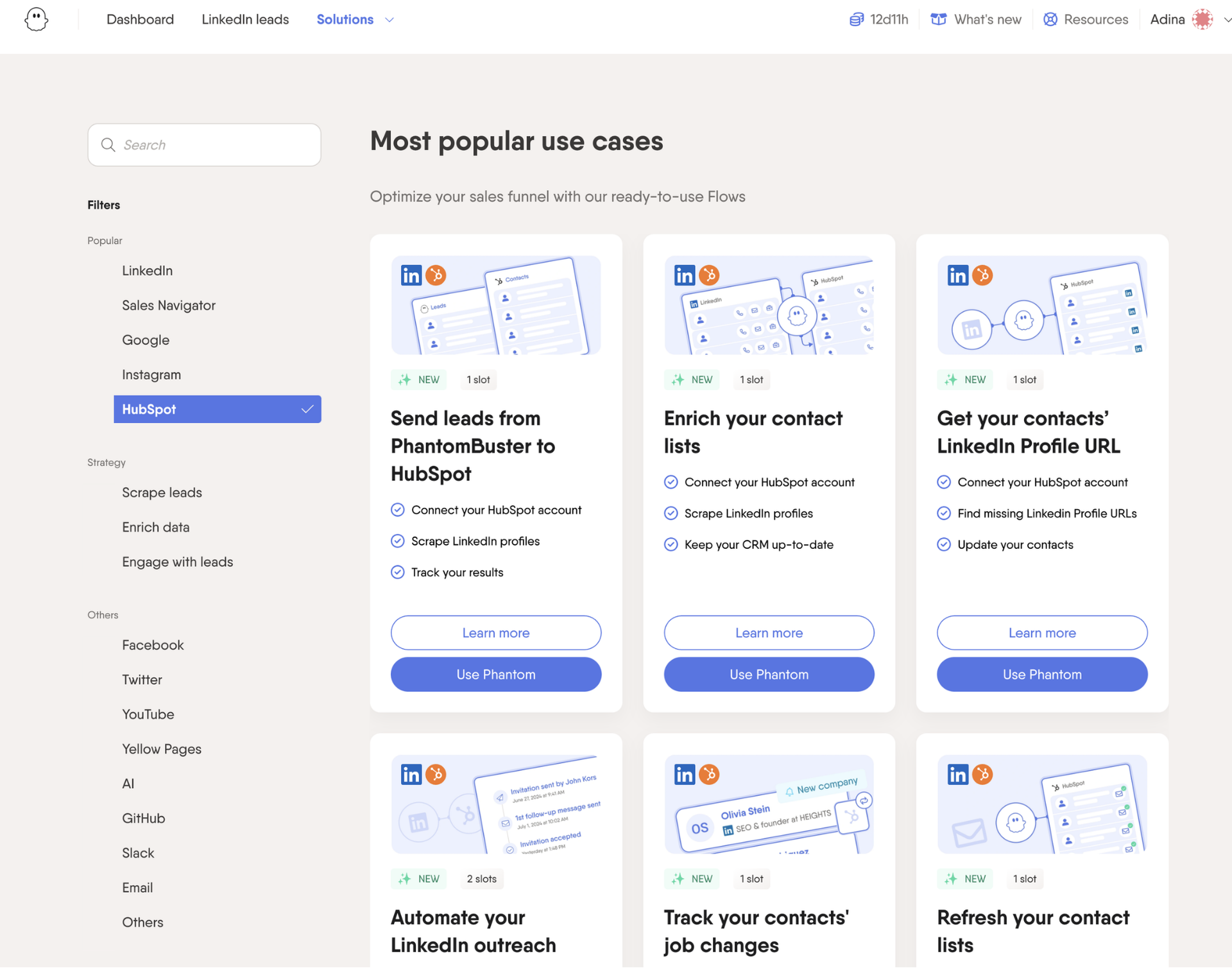Select the Sales Navigator filter

(169, 306)
